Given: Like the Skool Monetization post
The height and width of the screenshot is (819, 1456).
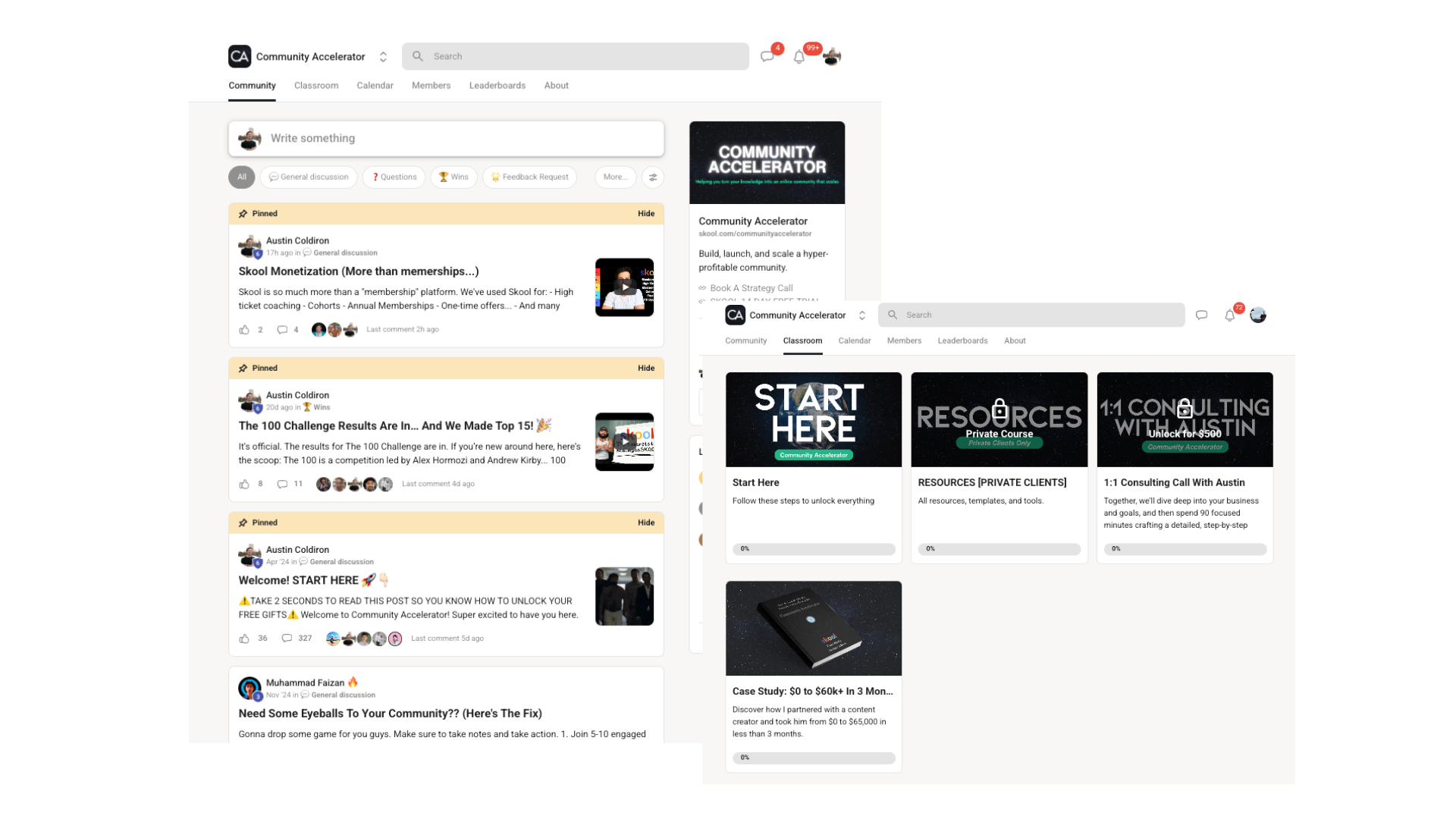Looking at the screenshot, I should point(244,330).
